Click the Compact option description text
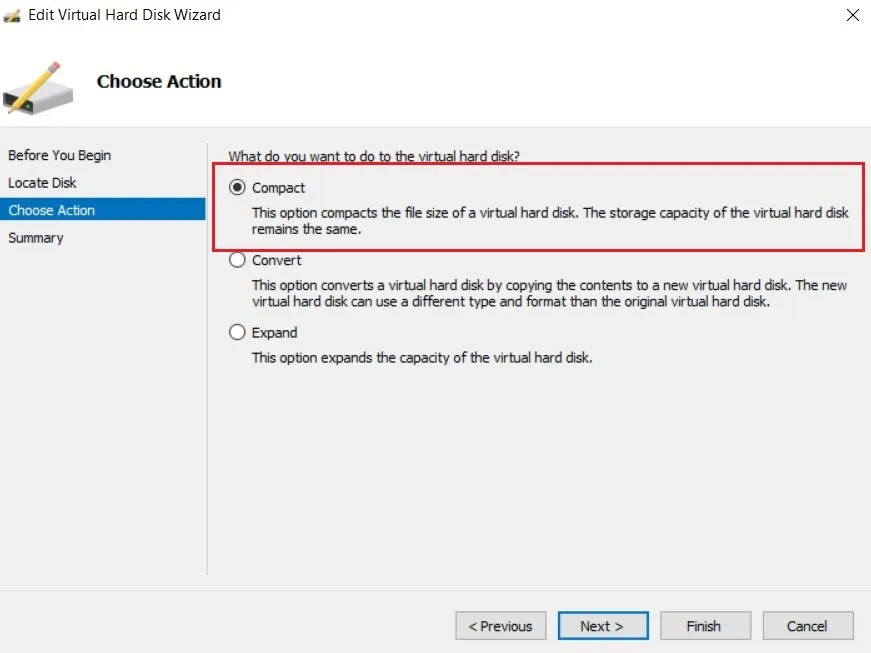Viewport: 871px width, 653px height. [x=549, y=220]
